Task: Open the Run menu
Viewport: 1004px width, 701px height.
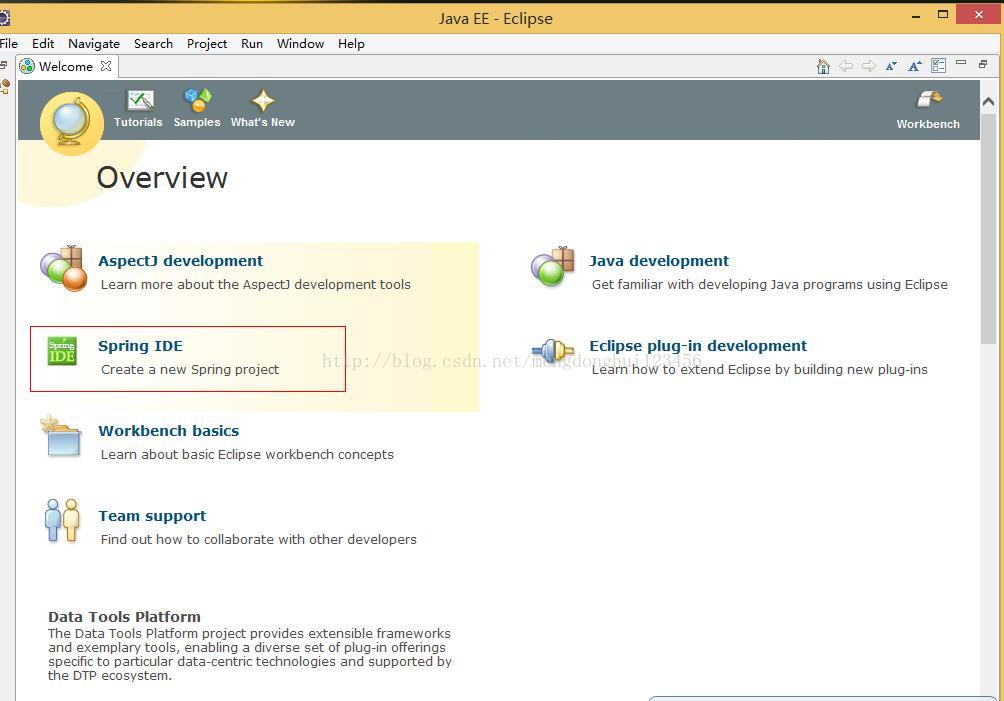Action: click(252, 44)
